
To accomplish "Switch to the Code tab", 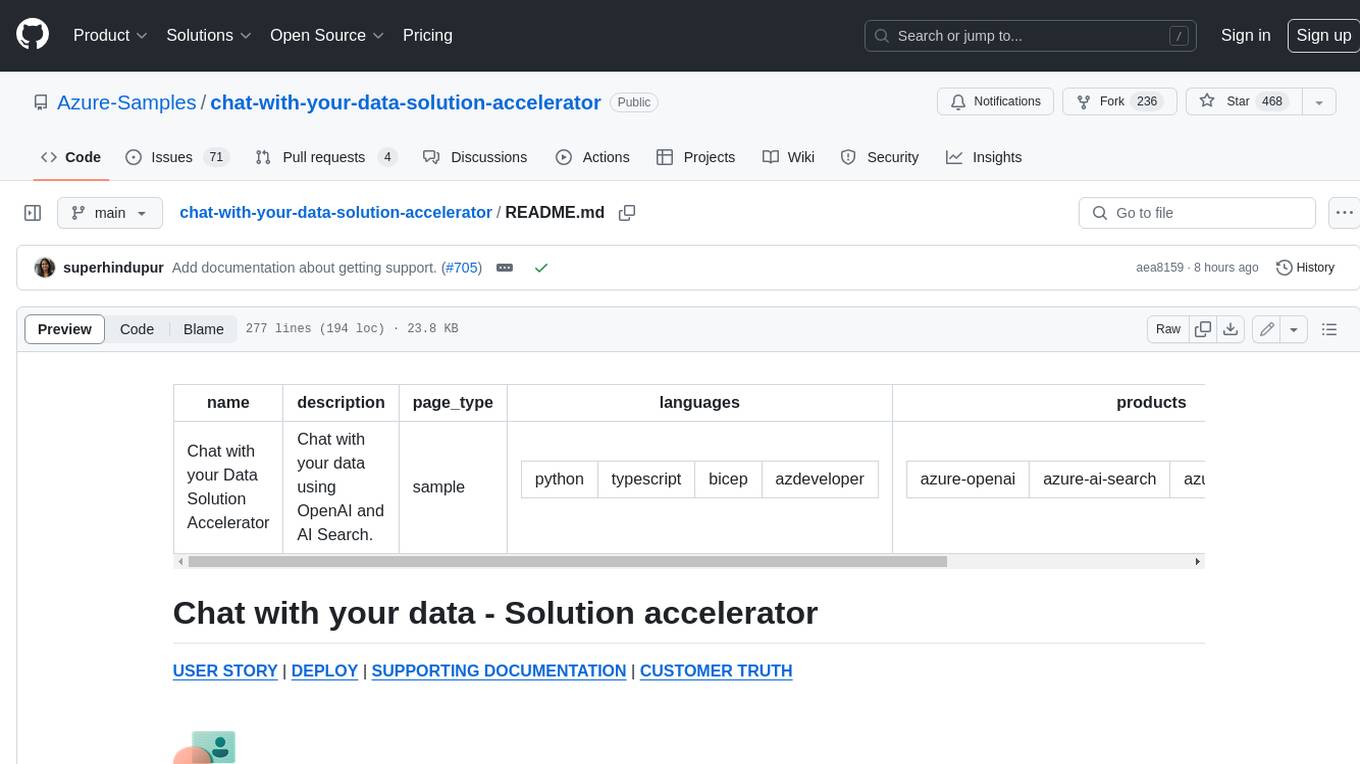I will [x=70, y=157].
